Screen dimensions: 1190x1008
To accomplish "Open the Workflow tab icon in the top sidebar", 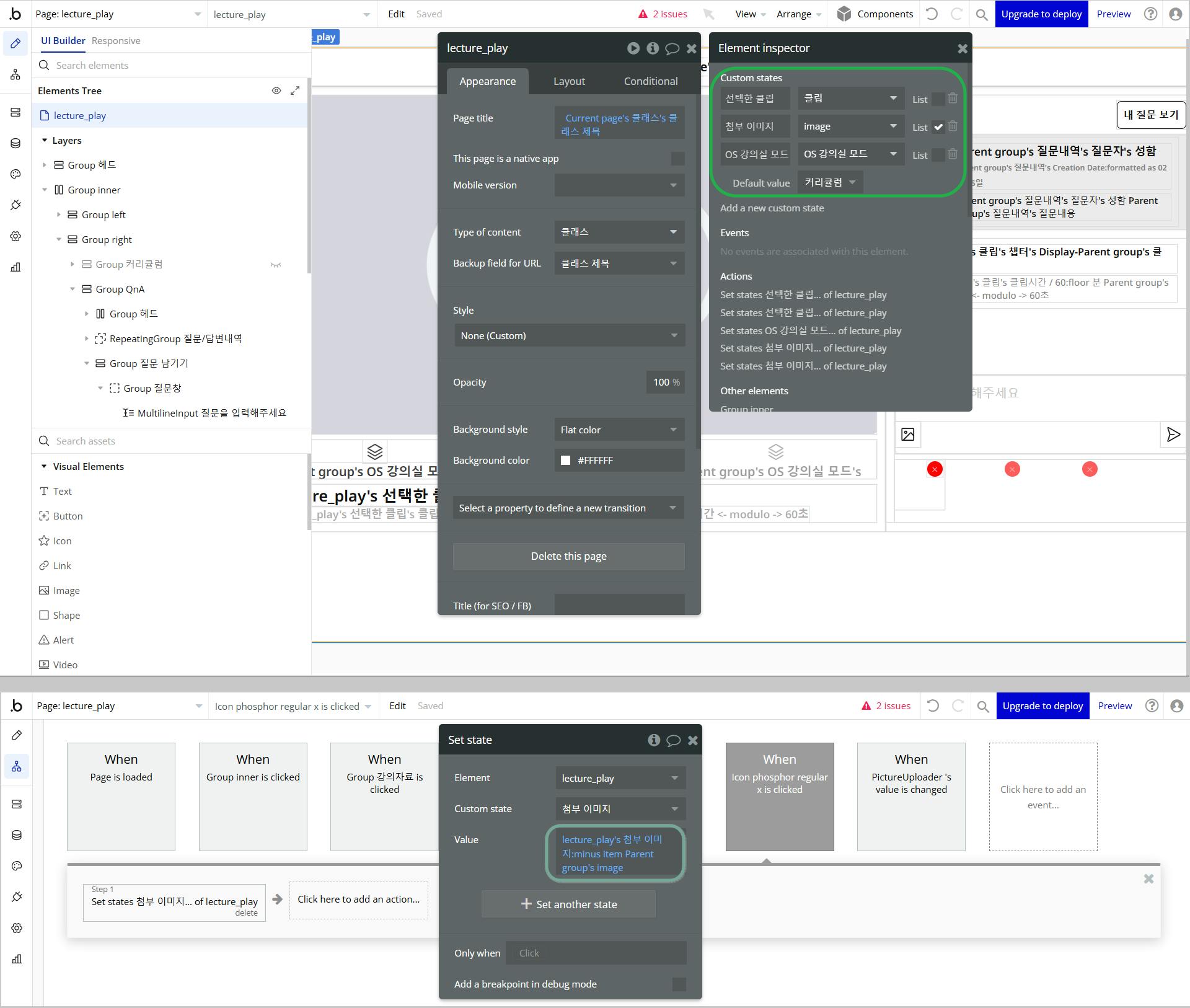I will (15, 75).
